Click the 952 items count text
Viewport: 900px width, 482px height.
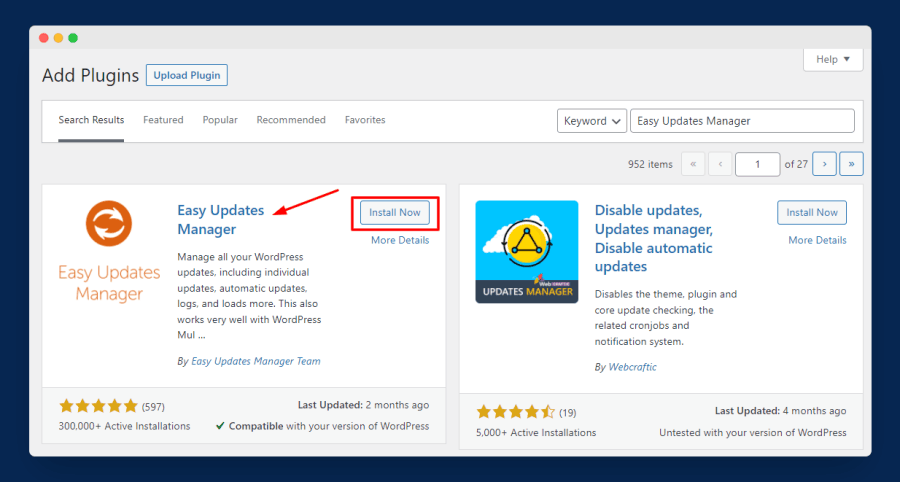click(x=650, y=164)
